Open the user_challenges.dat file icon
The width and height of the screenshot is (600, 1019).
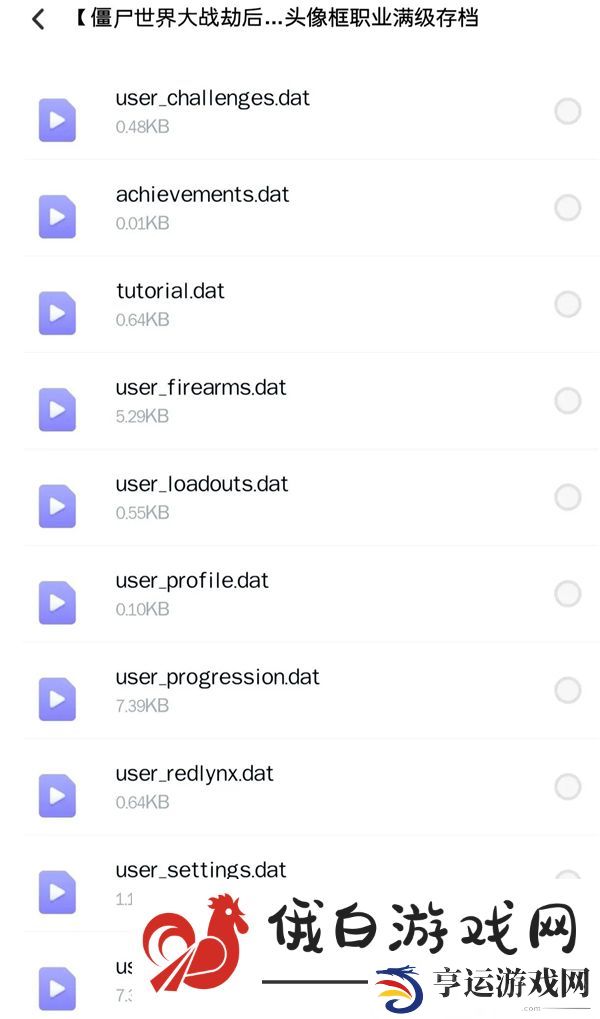57,120
